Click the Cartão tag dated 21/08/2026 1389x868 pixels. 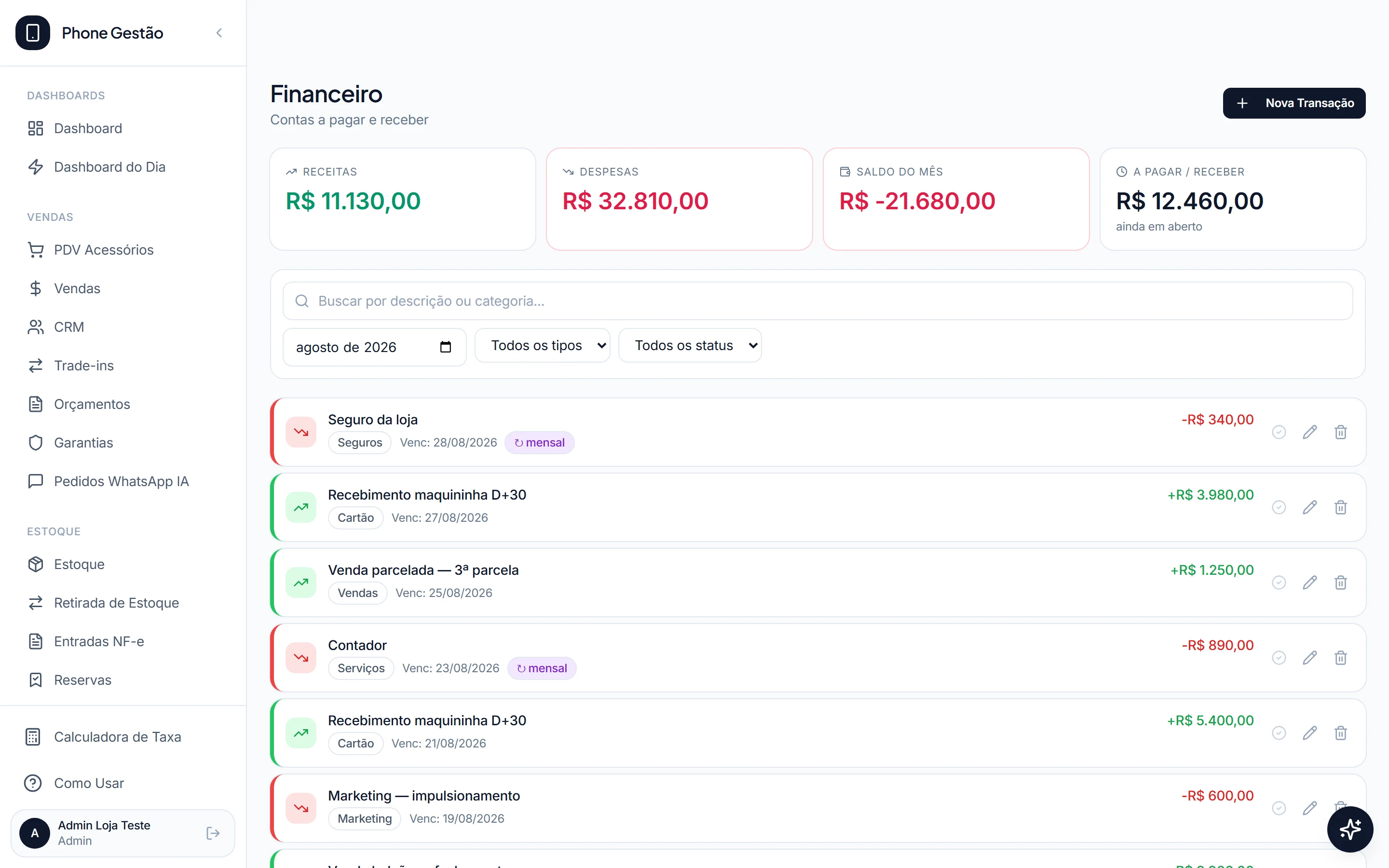(x=356, y=744)
